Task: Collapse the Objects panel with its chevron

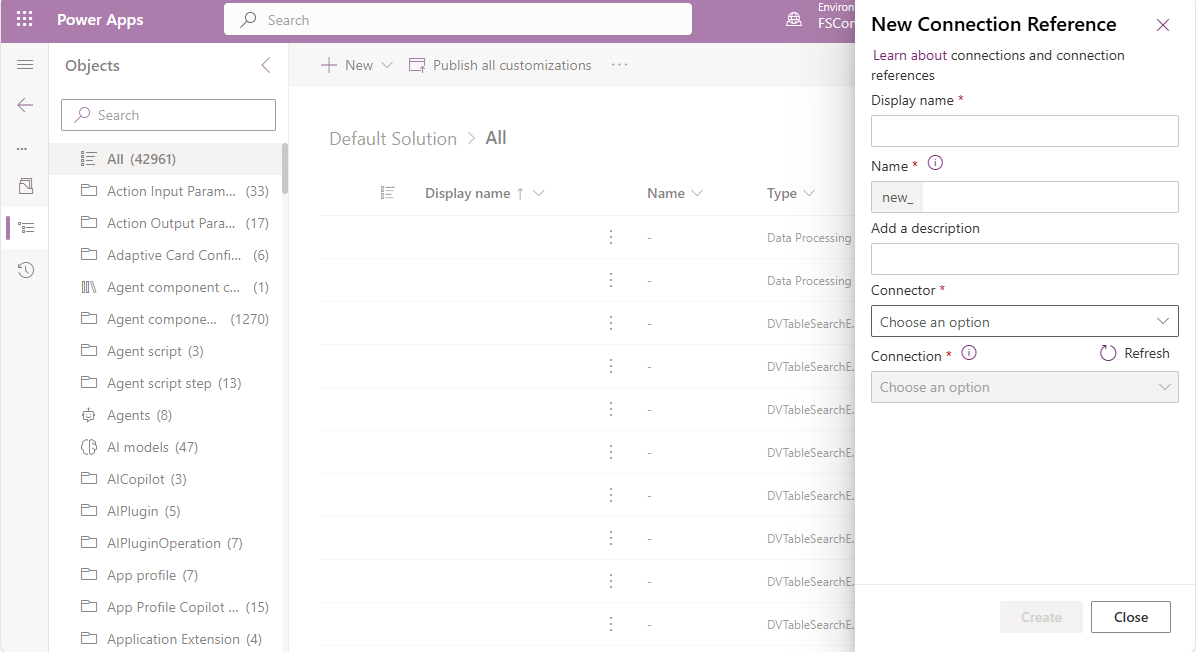Action: click(x=265, y=65)
